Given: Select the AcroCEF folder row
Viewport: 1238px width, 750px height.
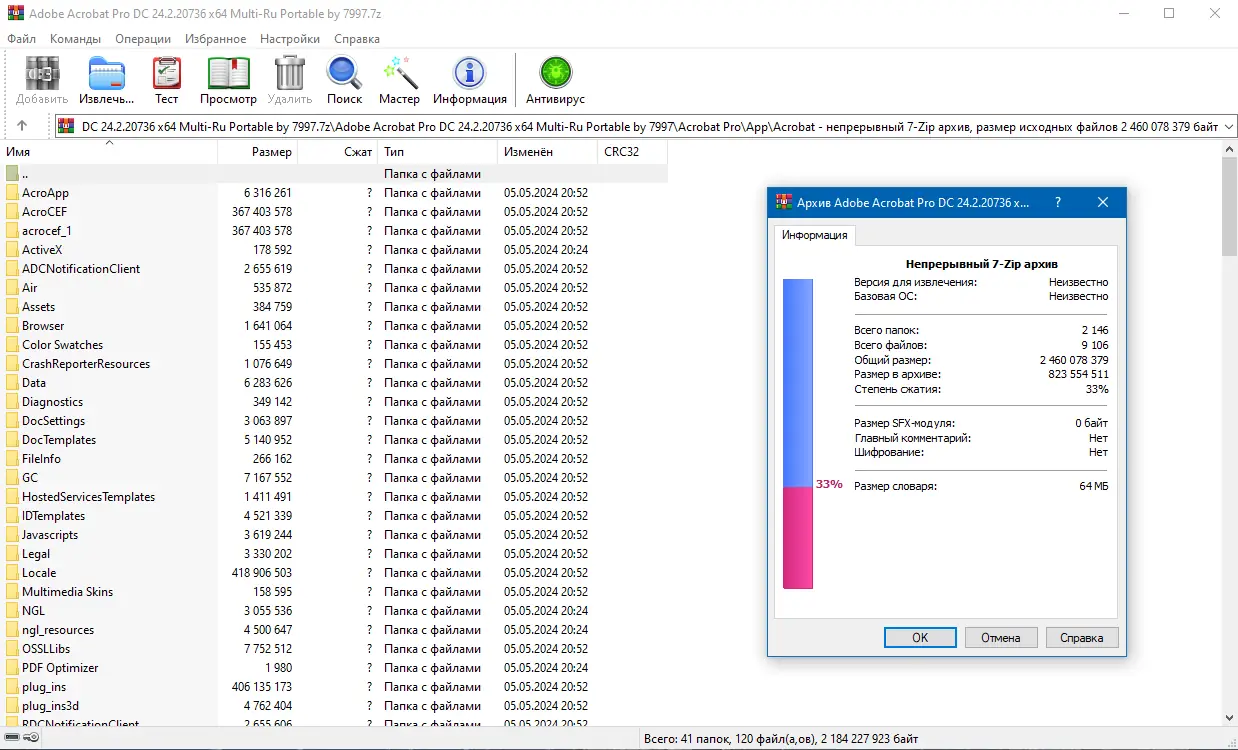Looking at the screenshot, I should coord(334,212).
